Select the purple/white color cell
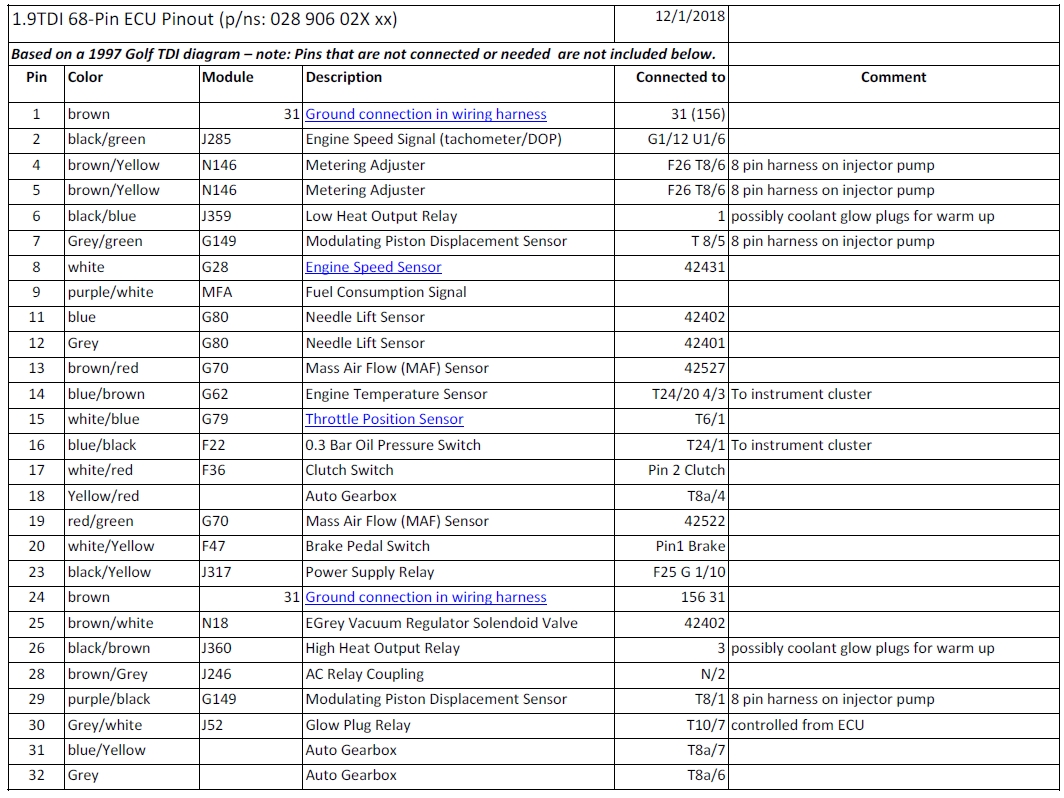This screenshot has width=1064, height=798. click(110, 292)
